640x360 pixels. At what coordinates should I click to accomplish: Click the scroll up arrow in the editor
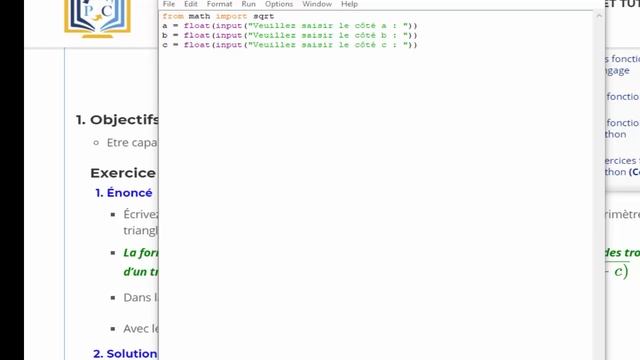click(599, 16)
